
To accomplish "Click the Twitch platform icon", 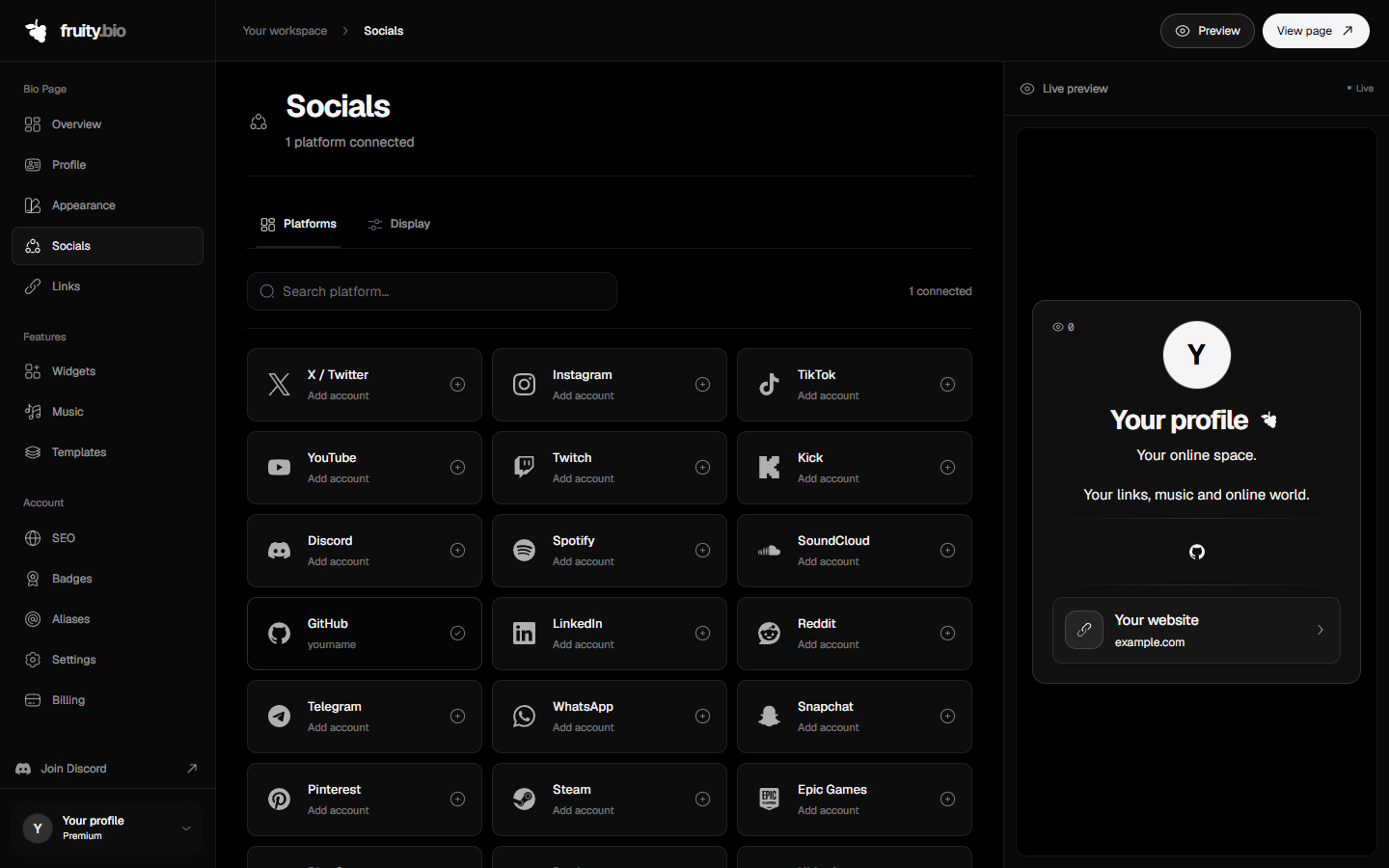I will tap(524, 468).
